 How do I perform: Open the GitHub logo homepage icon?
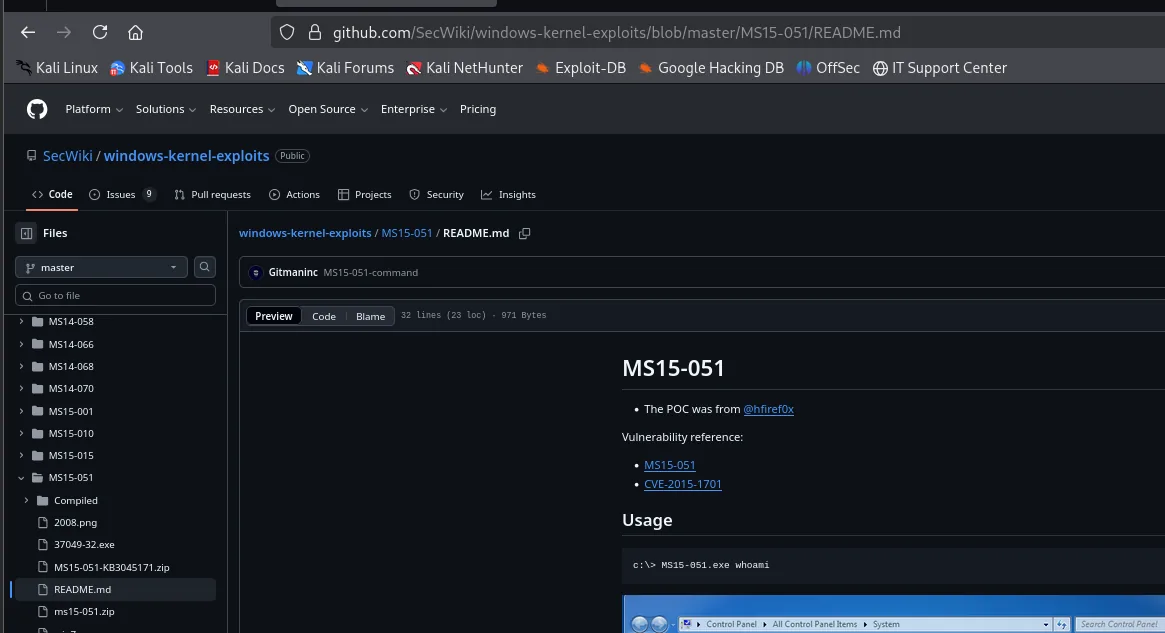click(x=37, y=109)
